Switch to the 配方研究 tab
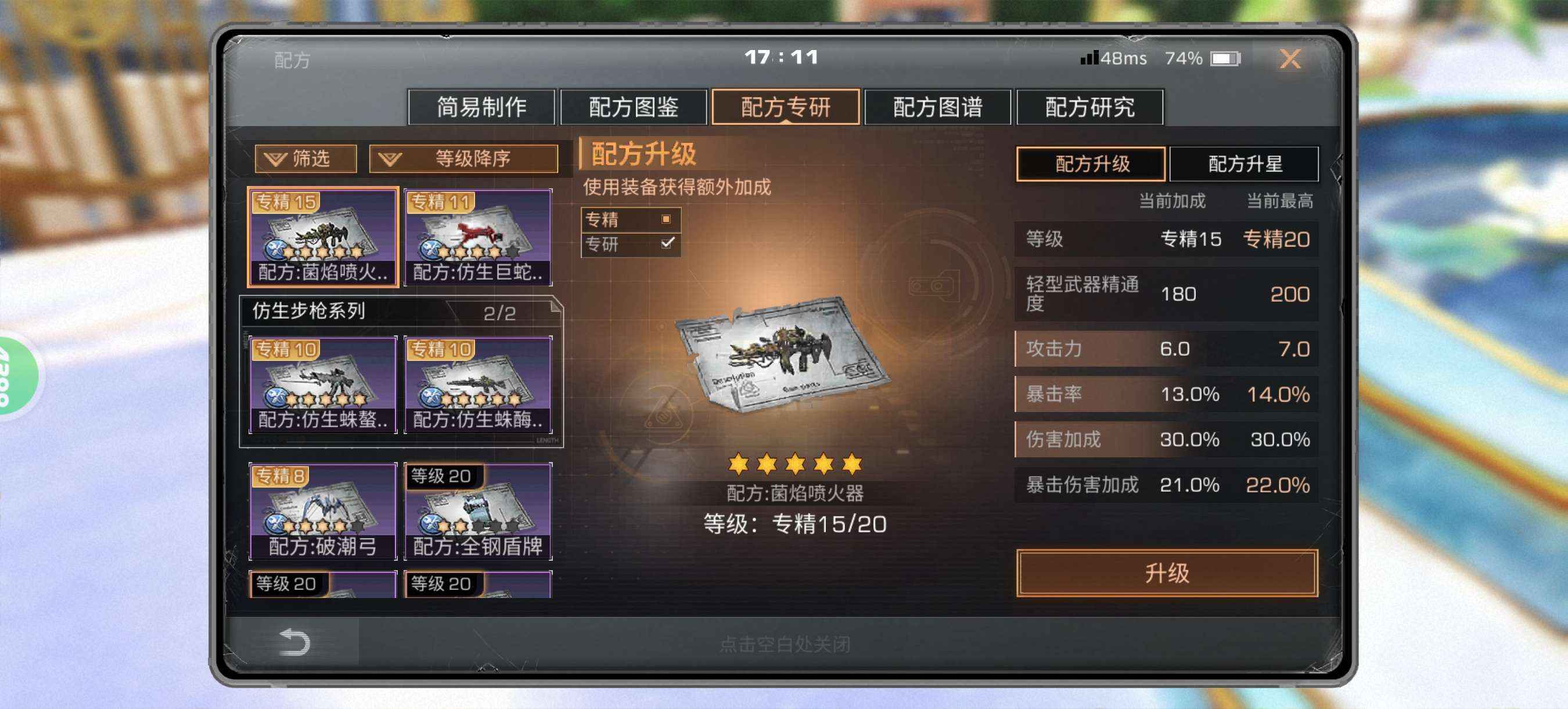This screenshot has width=1568, height=709. 1089,107
